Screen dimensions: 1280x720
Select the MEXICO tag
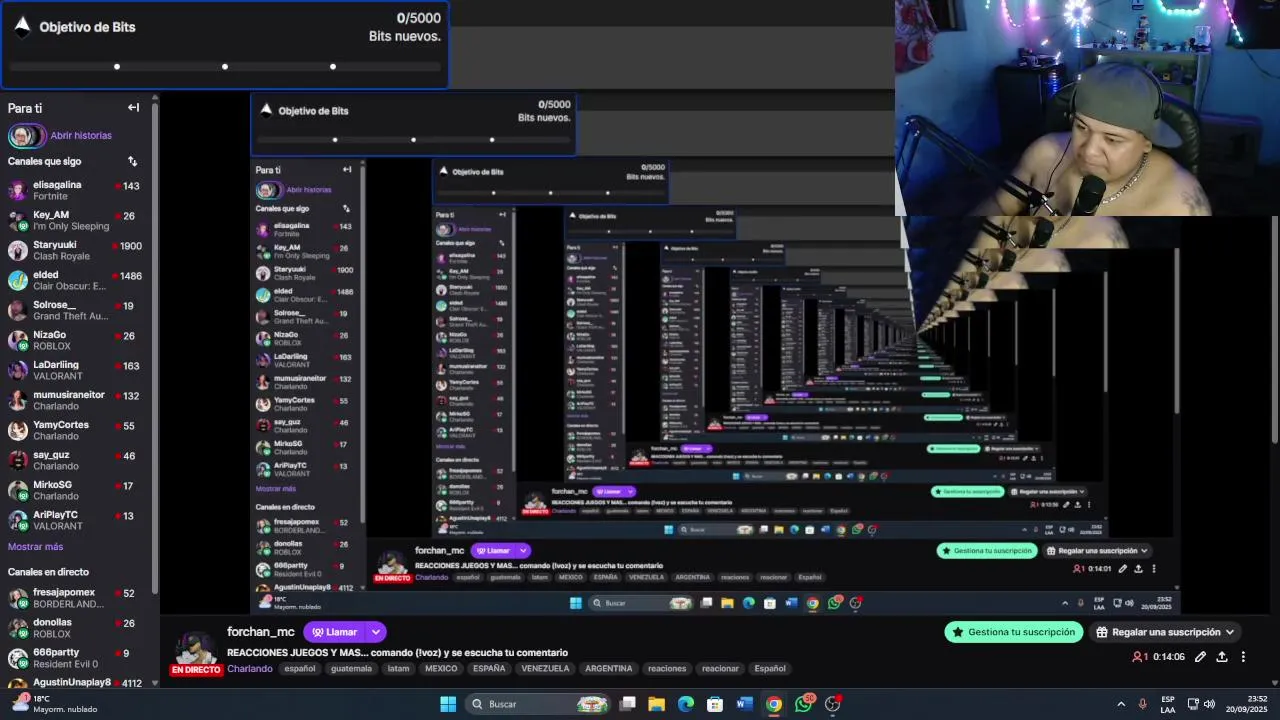point(441,669)
